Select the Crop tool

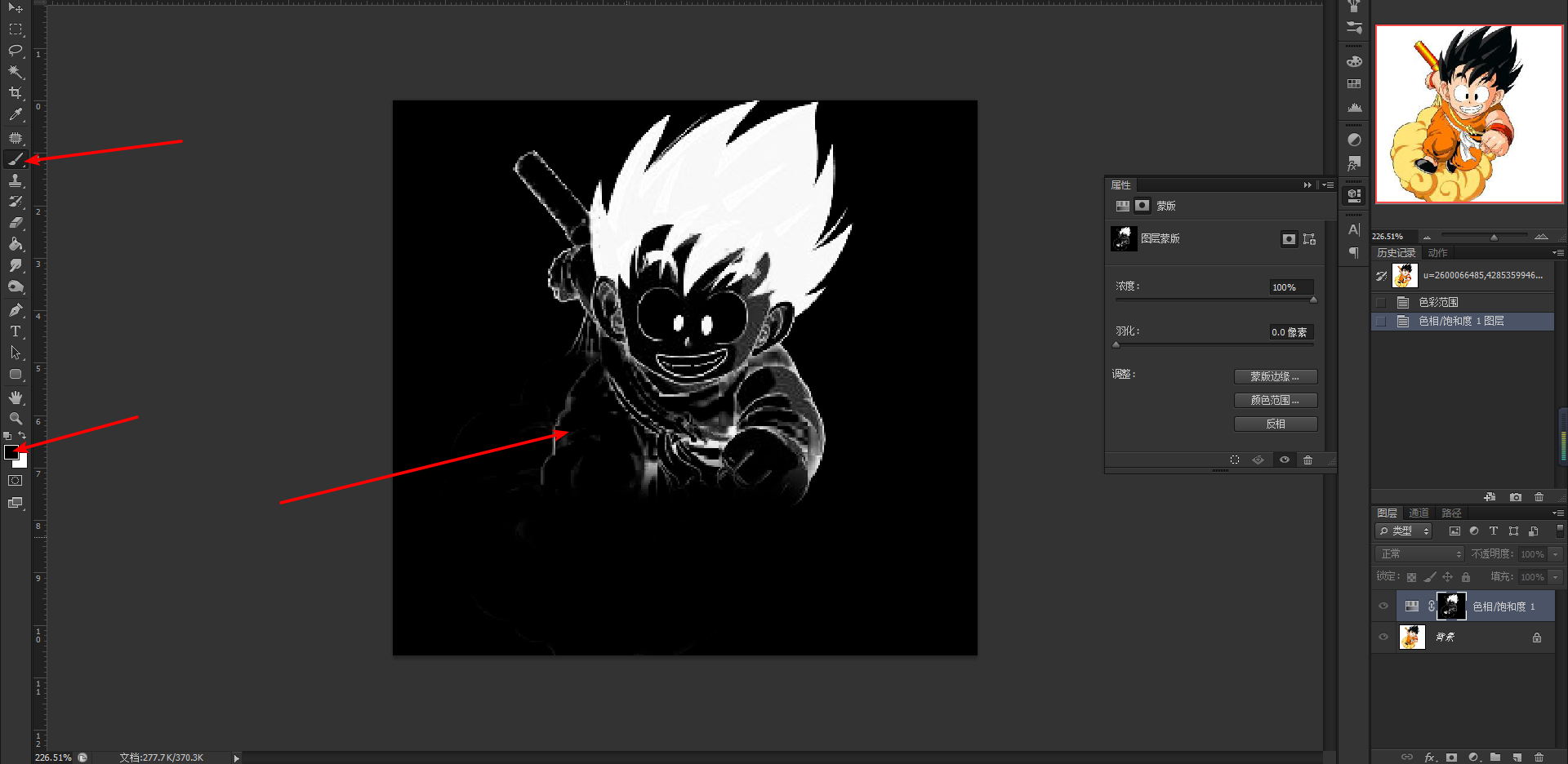(x=16, y=93)
